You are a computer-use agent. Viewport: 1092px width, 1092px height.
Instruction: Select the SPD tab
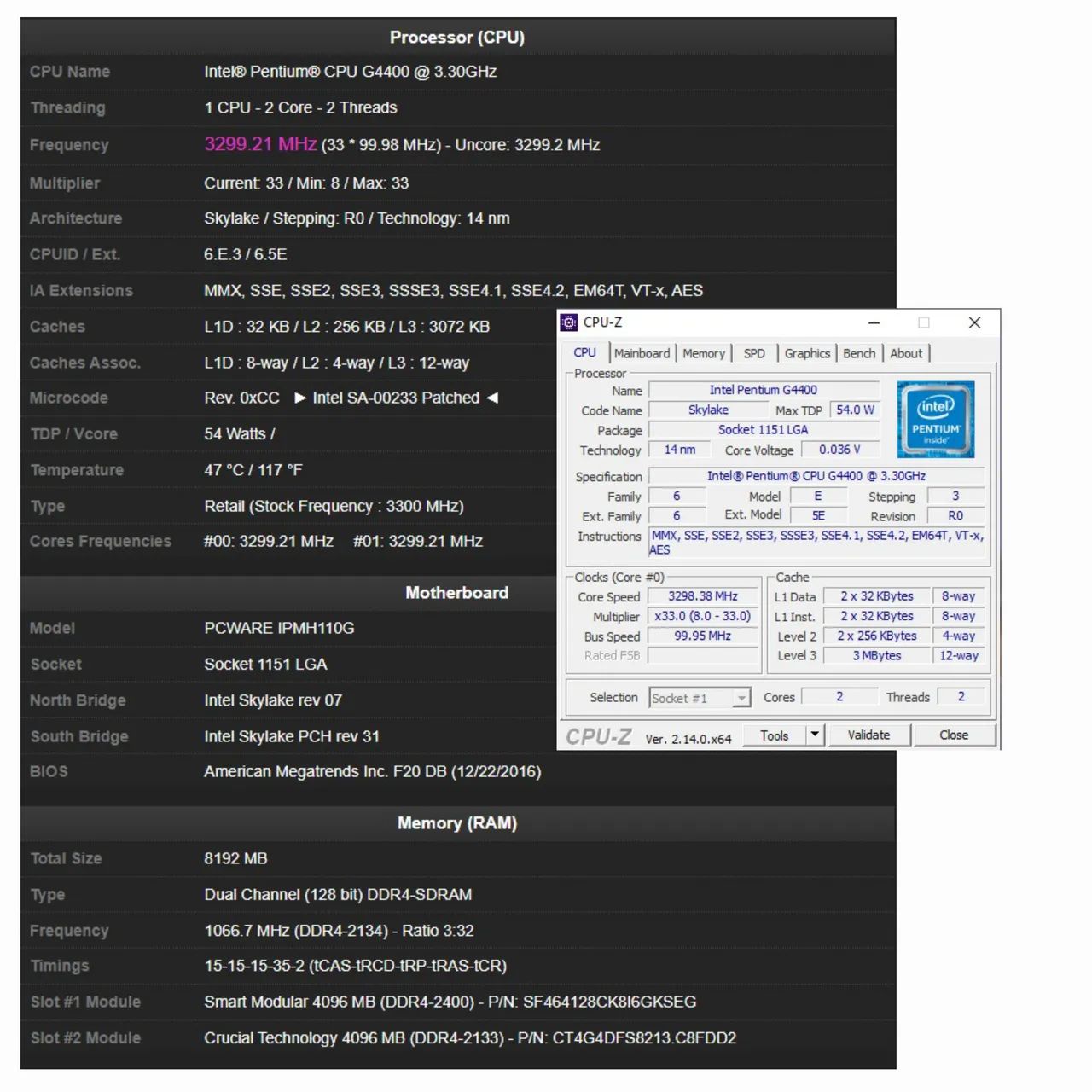pos(754,353)
